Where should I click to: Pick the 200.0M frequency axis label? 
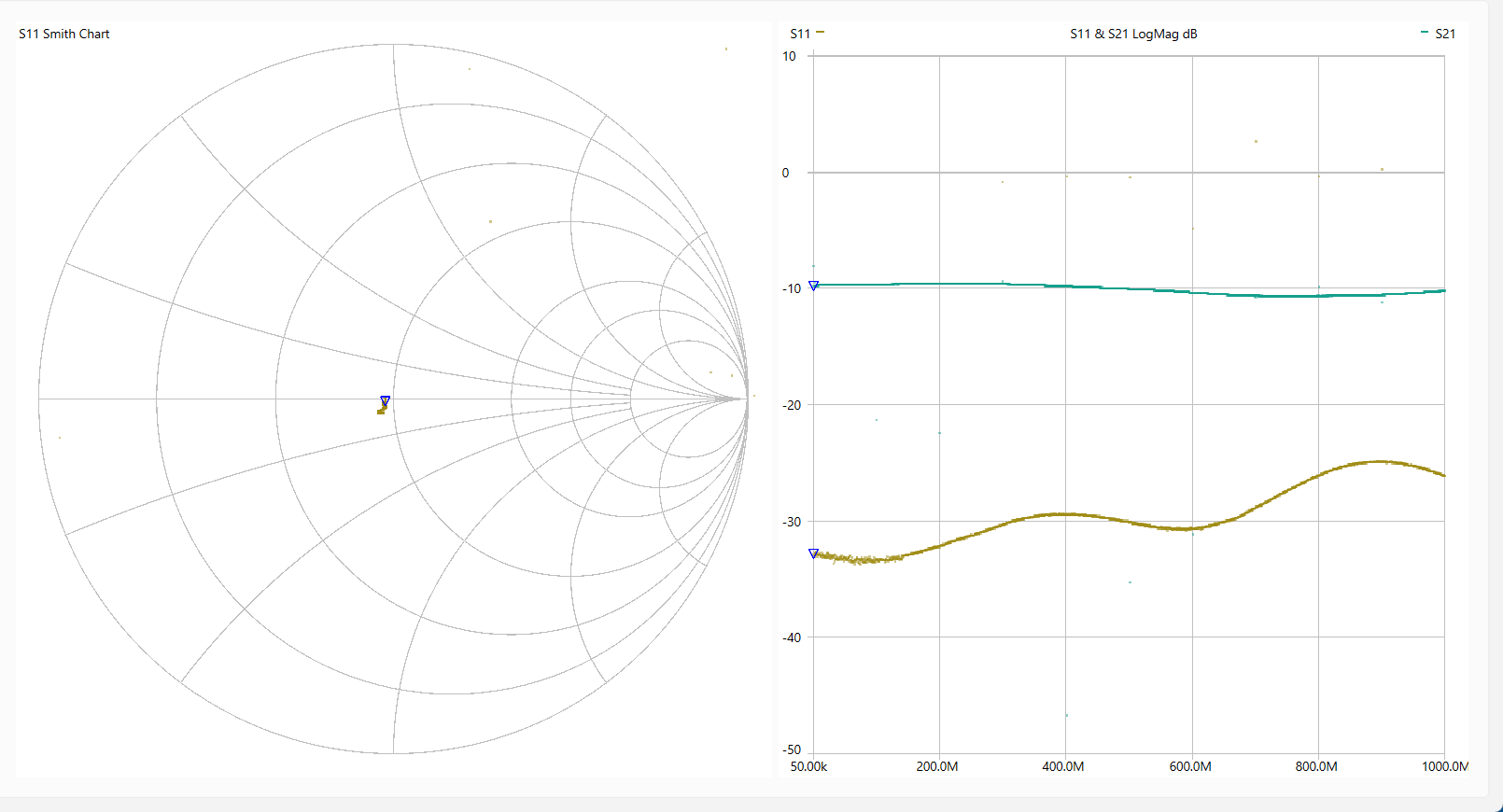[937, 766]
